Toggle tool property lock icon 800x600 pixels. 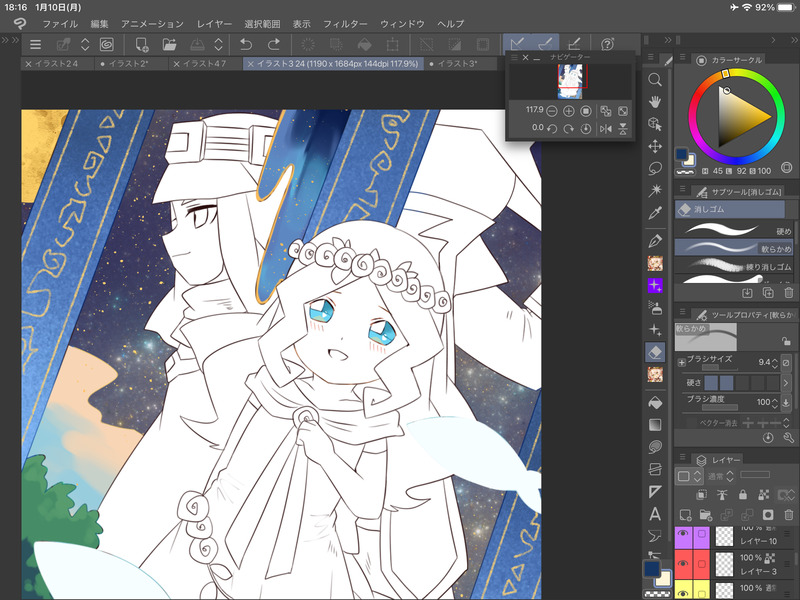coord(786,341)
